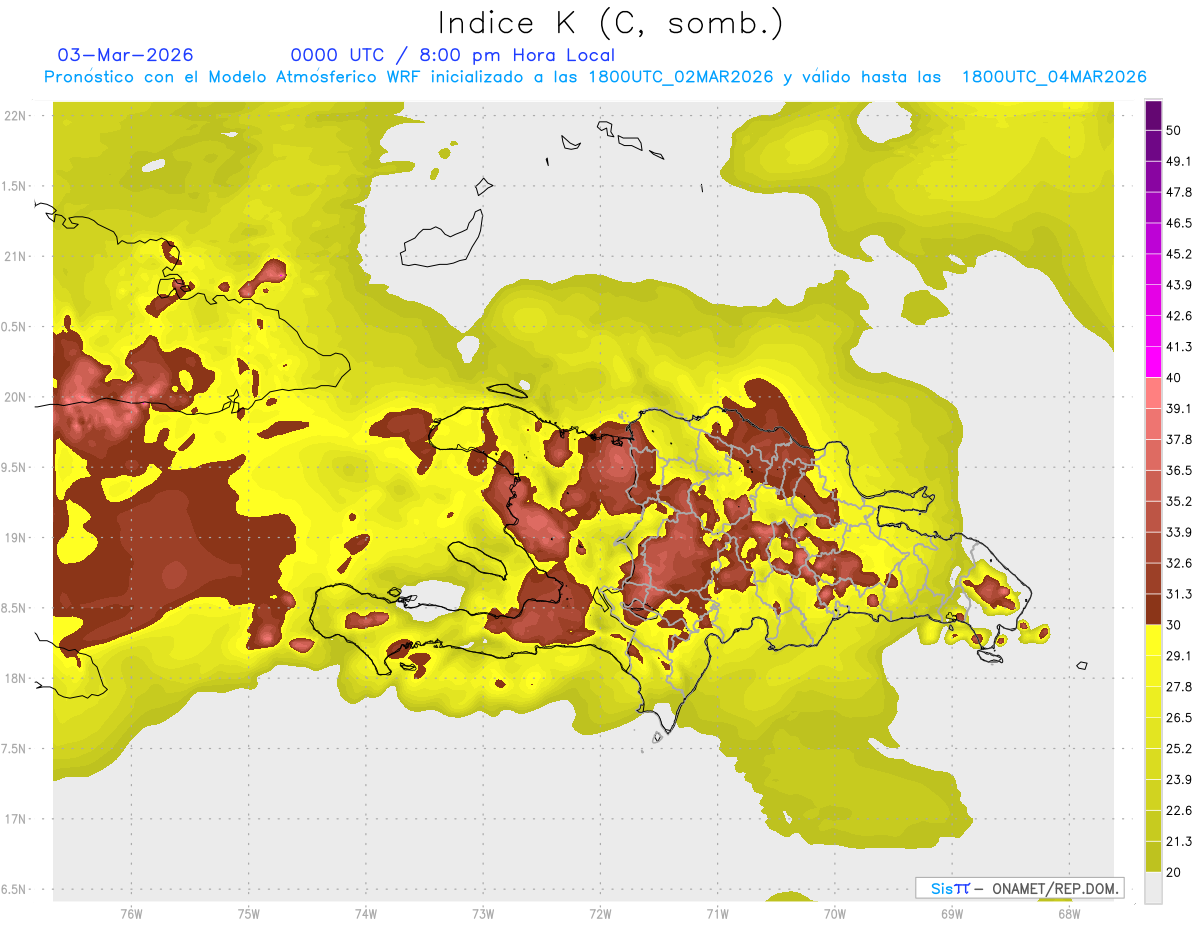Click the 74W longitude label
This screenshot has height=927, width=1200.
[366, 914]
